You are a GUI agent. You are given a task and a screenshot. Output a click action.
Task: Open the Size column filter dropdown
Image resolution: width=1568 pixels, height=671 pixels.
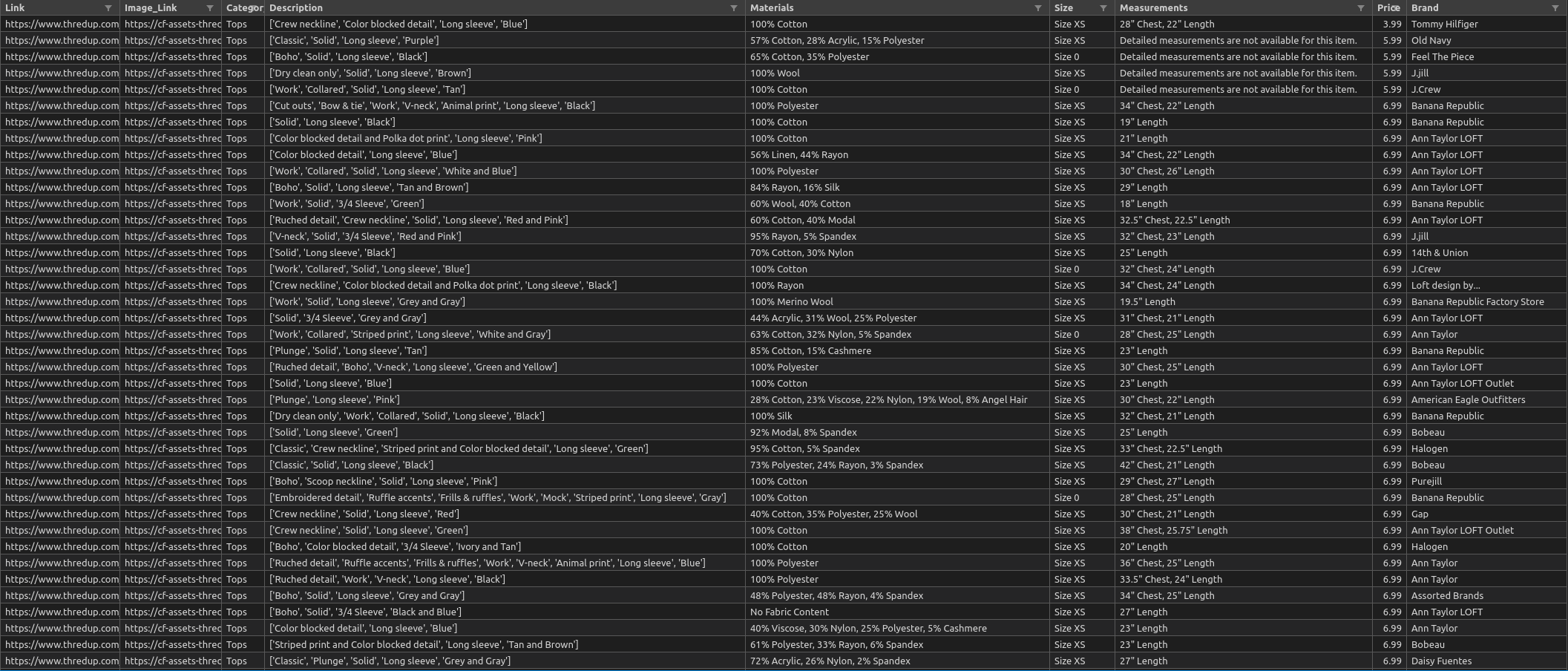1103,8
